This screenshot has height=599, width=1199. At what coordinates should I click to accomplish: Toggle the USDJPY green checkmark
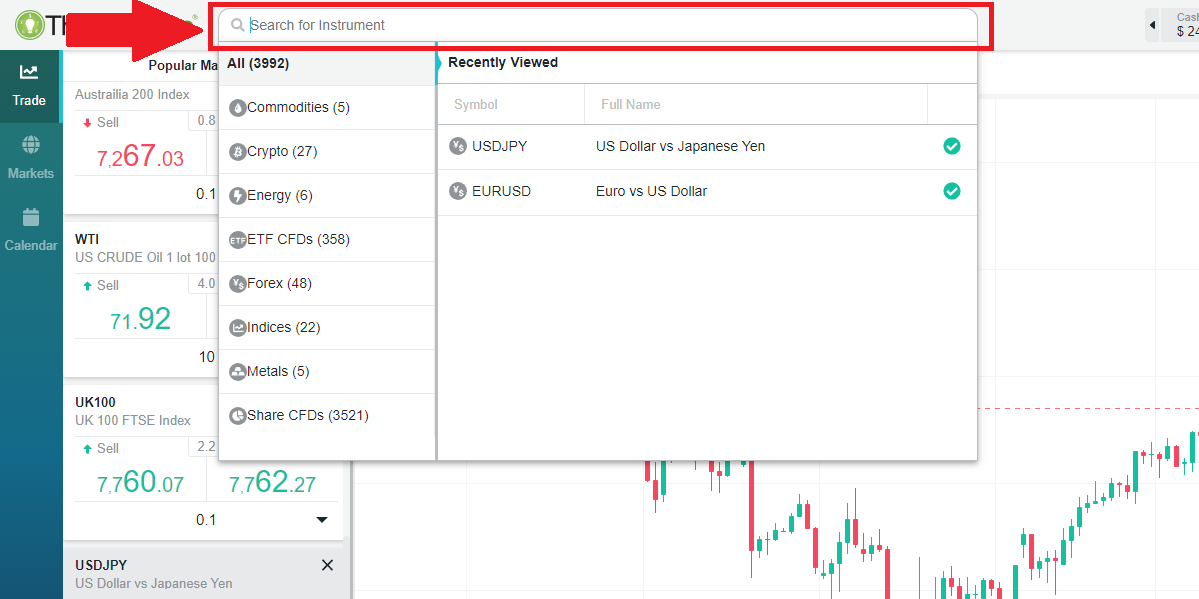(x=952, y=146)
